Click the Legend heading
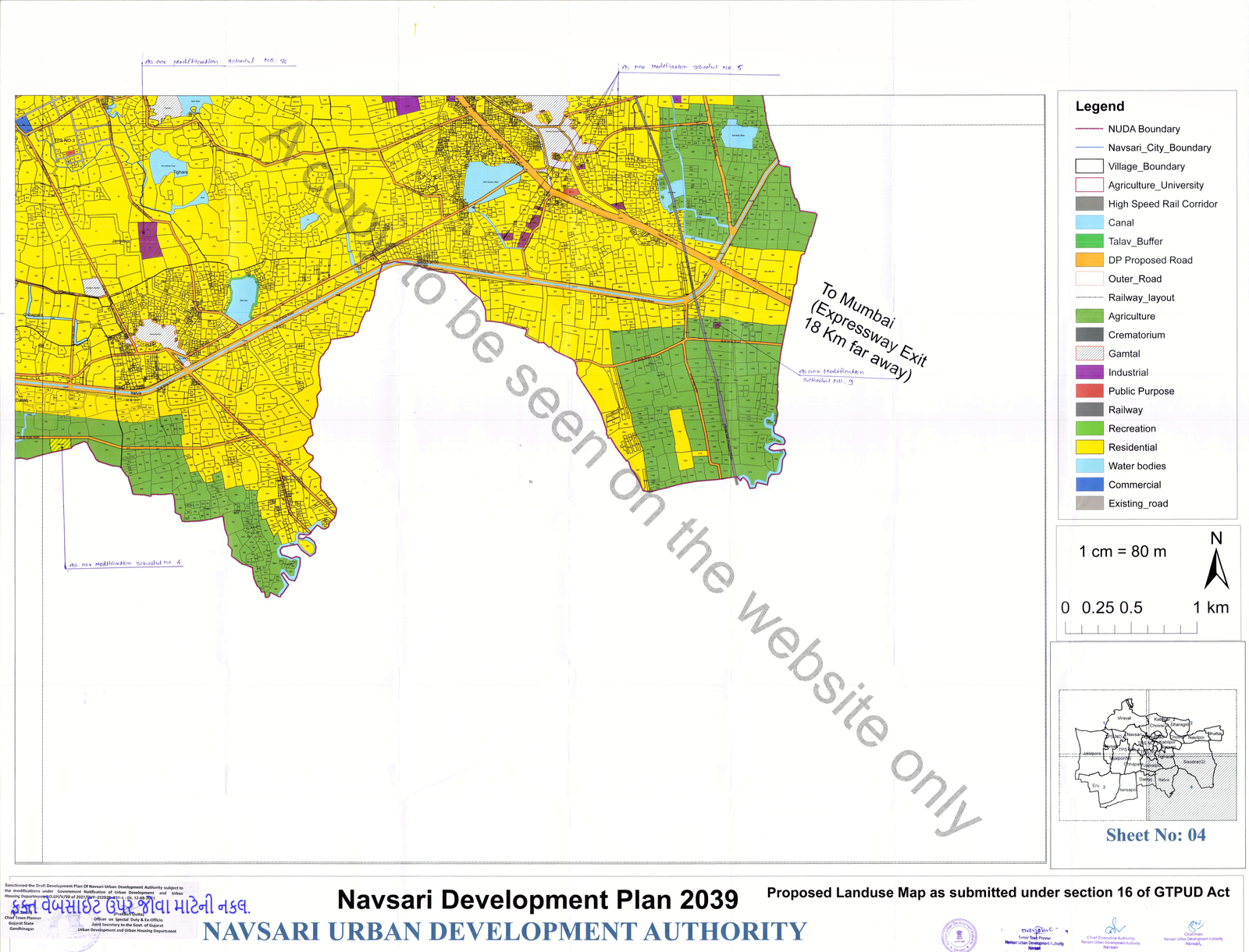This screenshot has height=952, width=1249. (x=1100, y=106)
